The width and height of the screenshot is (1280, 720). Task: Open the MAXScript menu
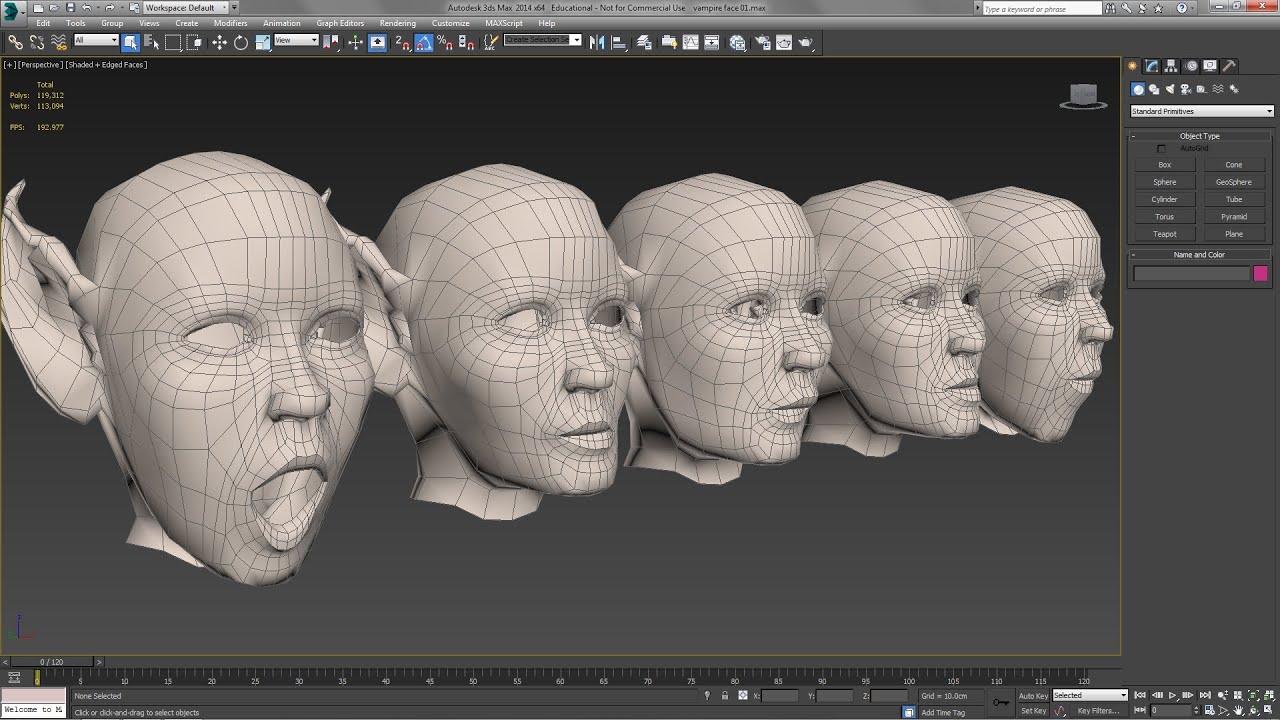504,23
